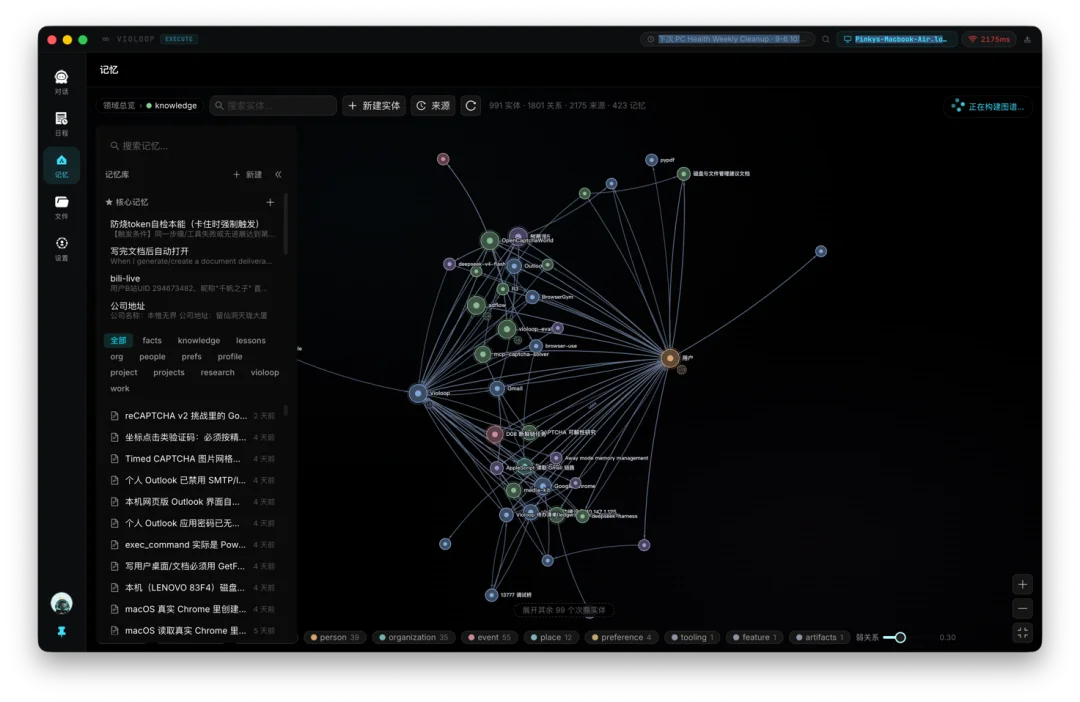Open the next PC Health Weekly Cleanup schedule pill
1080x702 pixels.
coord(727,39)
